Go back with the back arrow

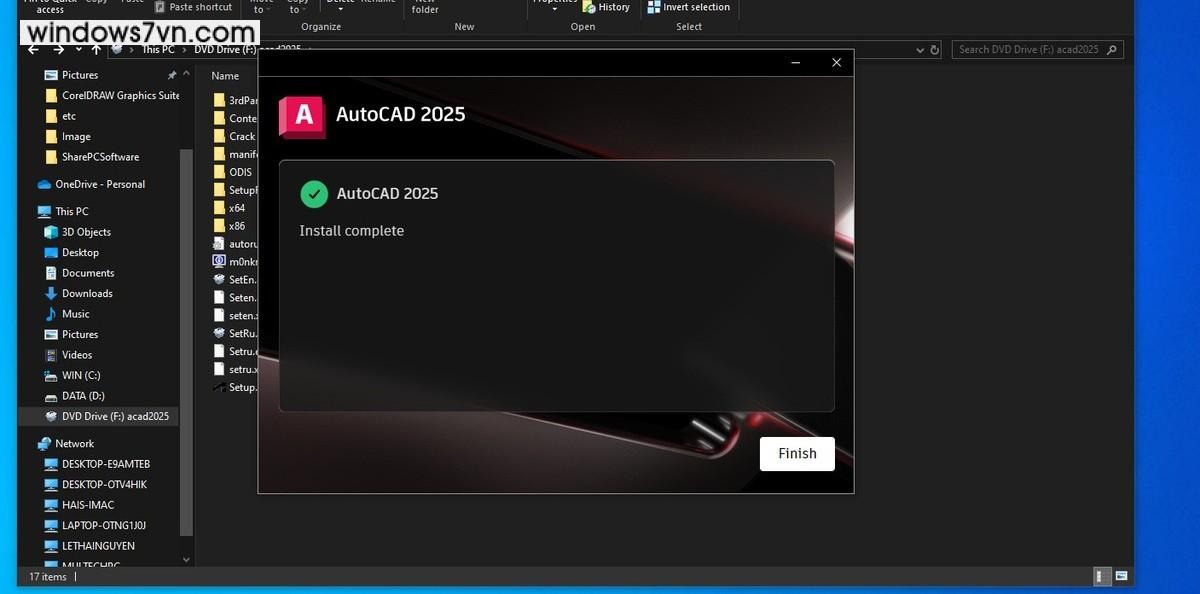tap(34, 49)
